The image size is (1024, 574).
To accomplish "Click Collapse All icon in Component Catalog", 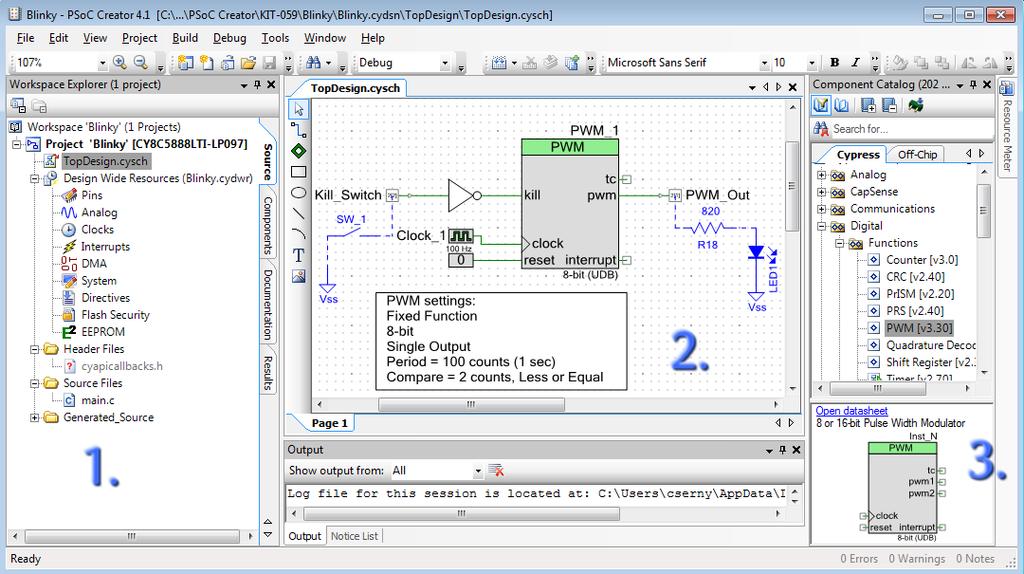I will 889,105.
